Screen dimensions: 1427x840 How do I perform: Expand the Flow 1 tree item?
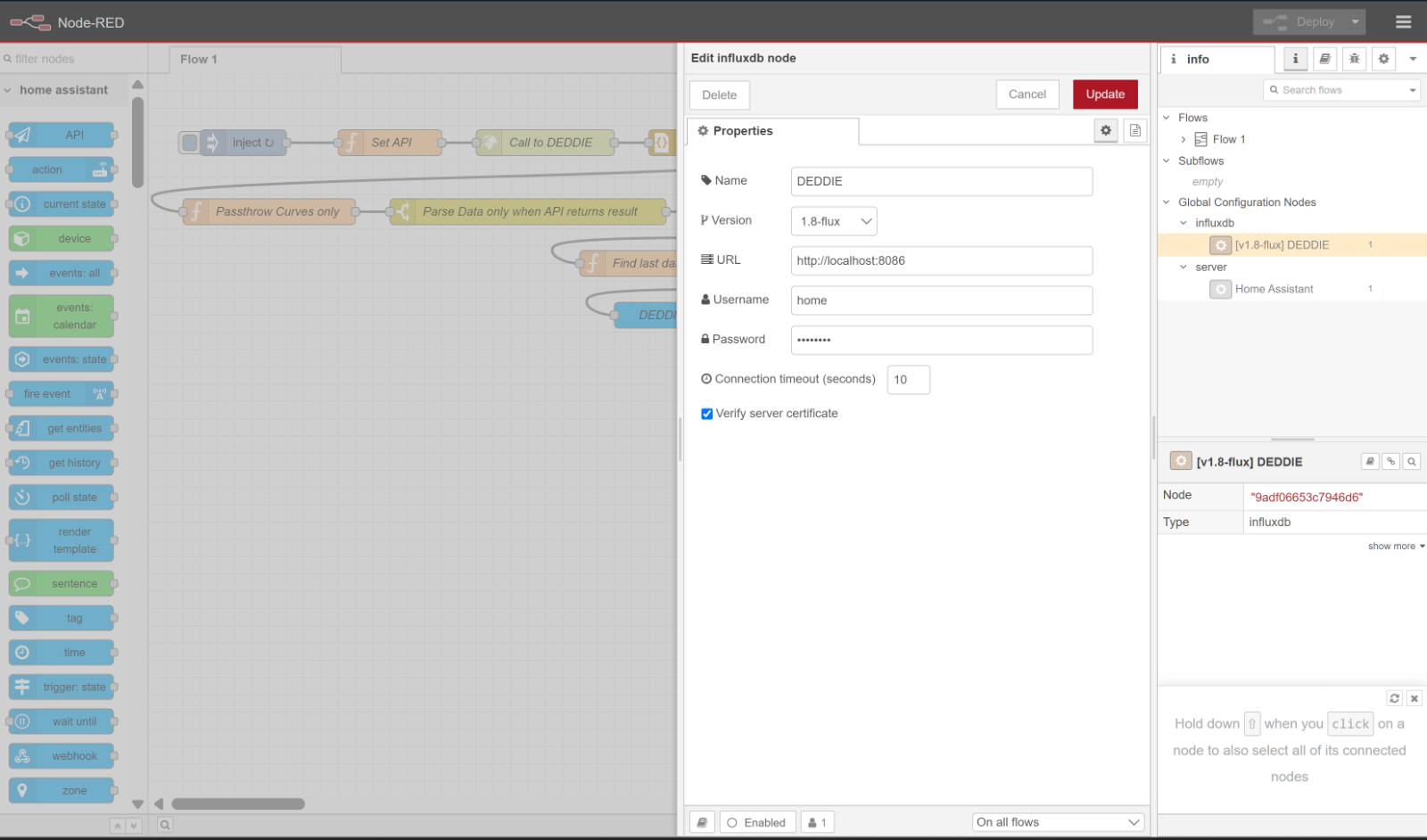coord(1184,139)
